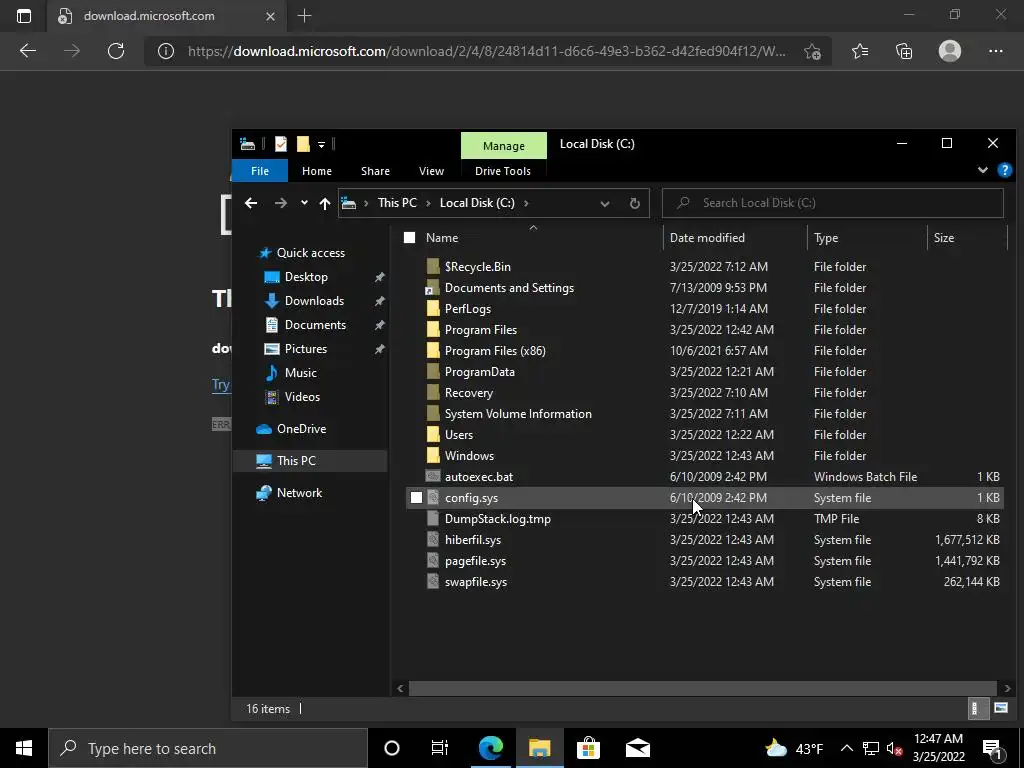This screenshot has width=1024, height=768.
Task: Switch to large icons view in status bar
Action: point(1000,709)
